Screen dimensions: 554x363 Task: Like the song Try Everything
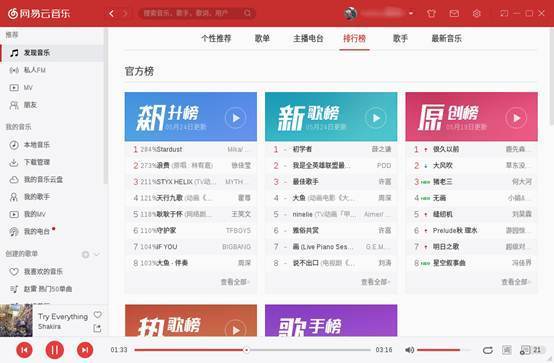(x=98, y=314)
